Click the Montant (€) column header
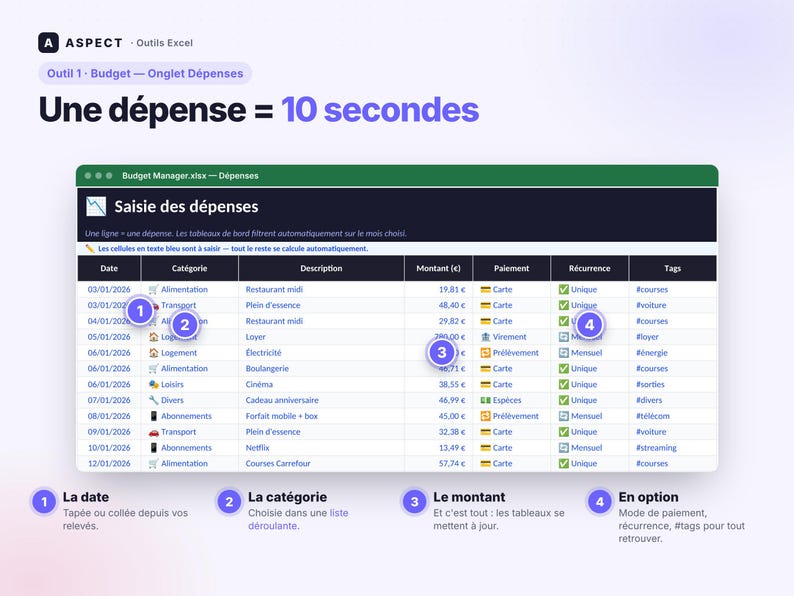Screen dimensions: 794x596 coord(439,268)
